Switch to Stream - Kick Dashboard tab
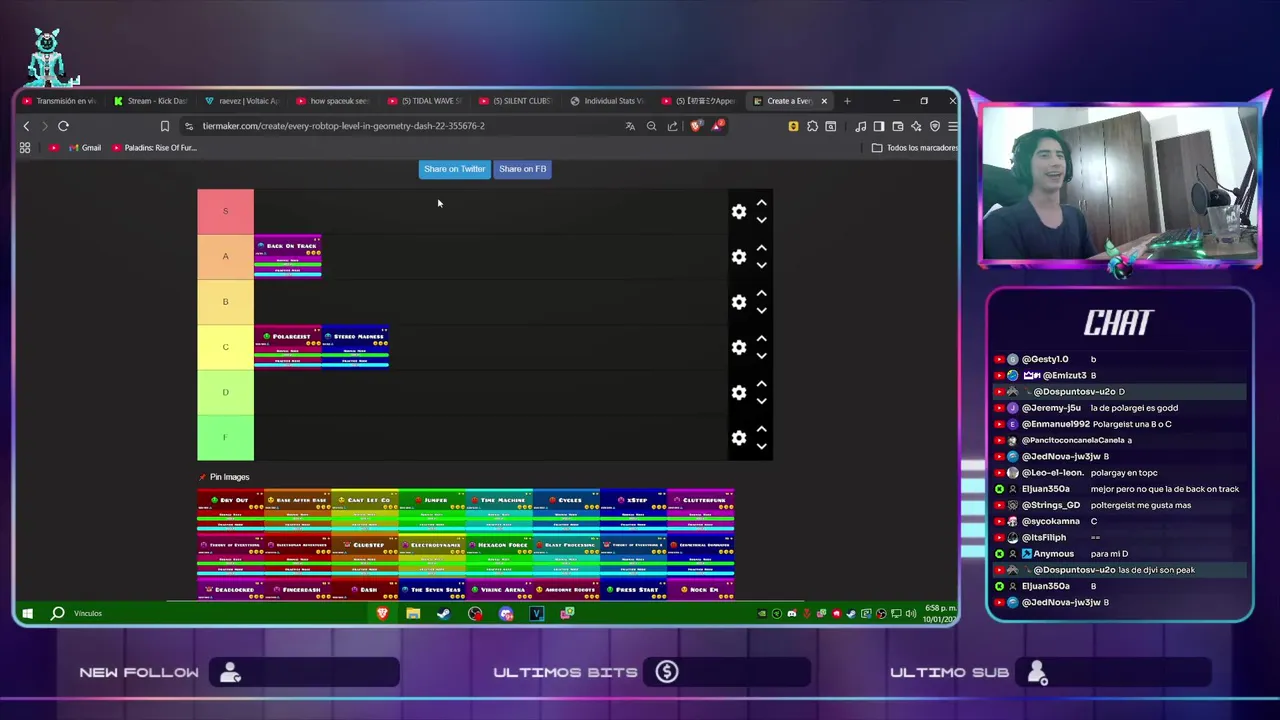Screen dimensions: 1280x720 tap(150, 101)
